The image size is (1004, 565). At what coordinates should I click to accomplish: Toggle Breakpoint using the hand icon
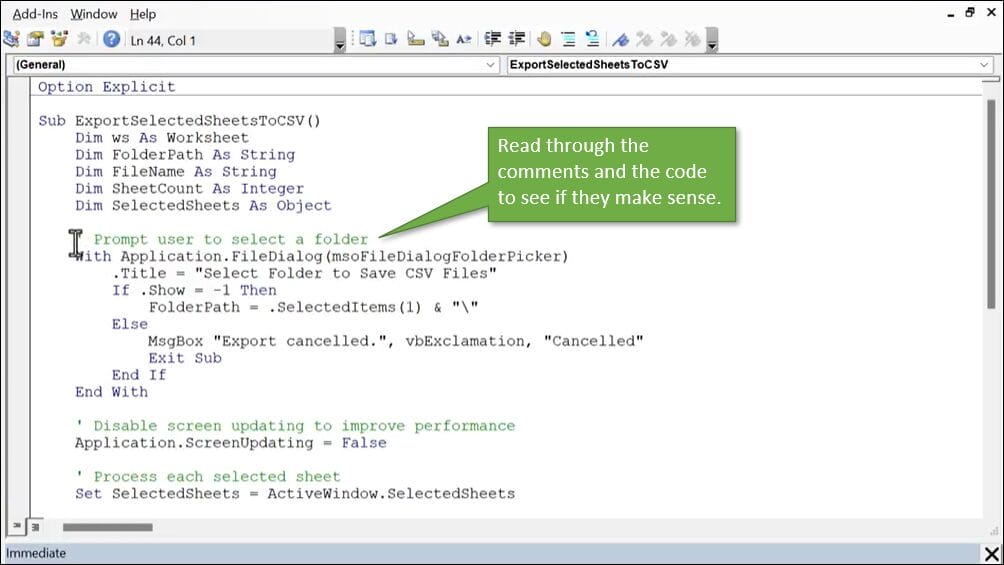tap(544, 40)
